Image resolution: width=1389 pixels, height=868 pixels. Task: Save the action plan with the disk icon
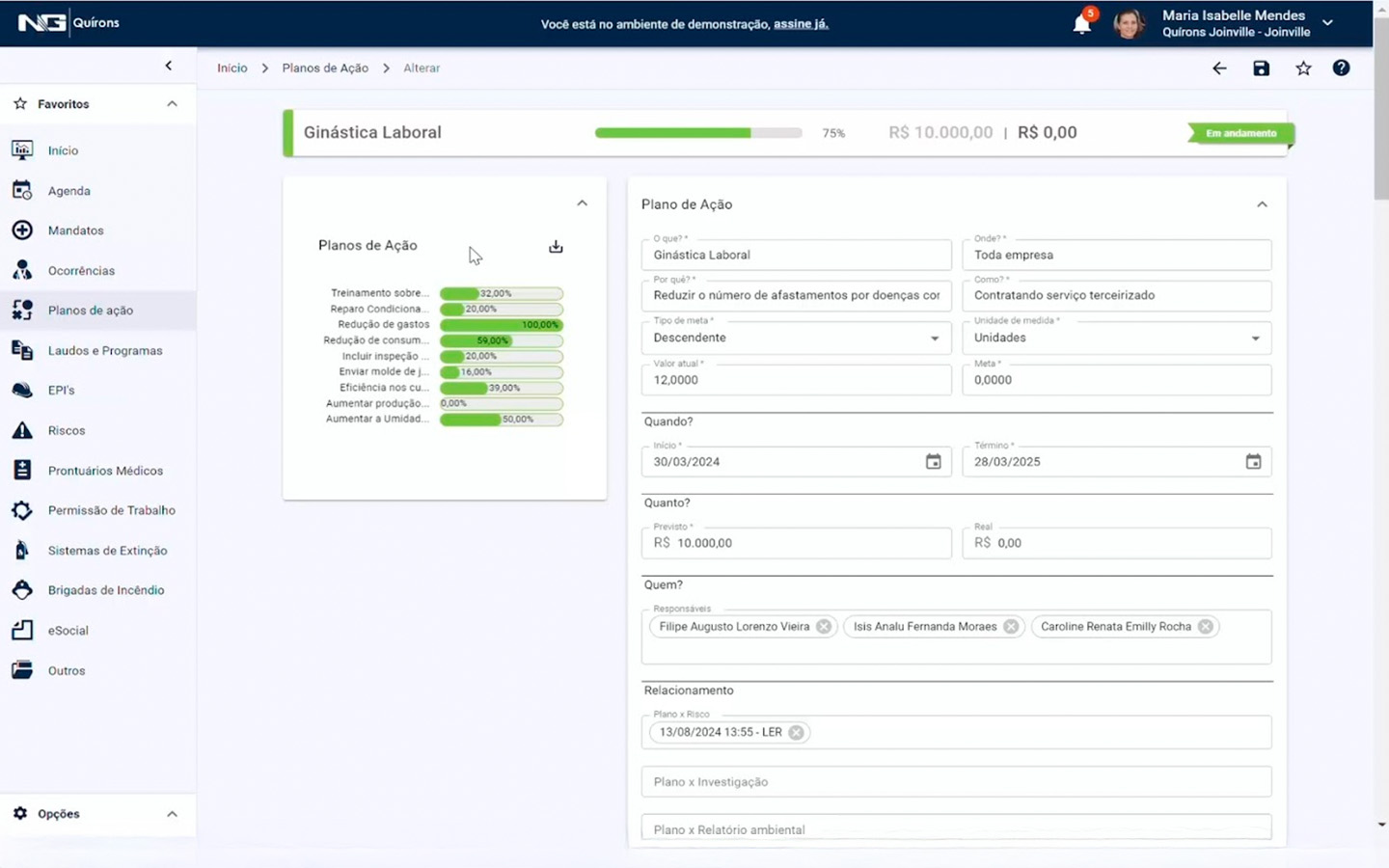(1261, 68)
